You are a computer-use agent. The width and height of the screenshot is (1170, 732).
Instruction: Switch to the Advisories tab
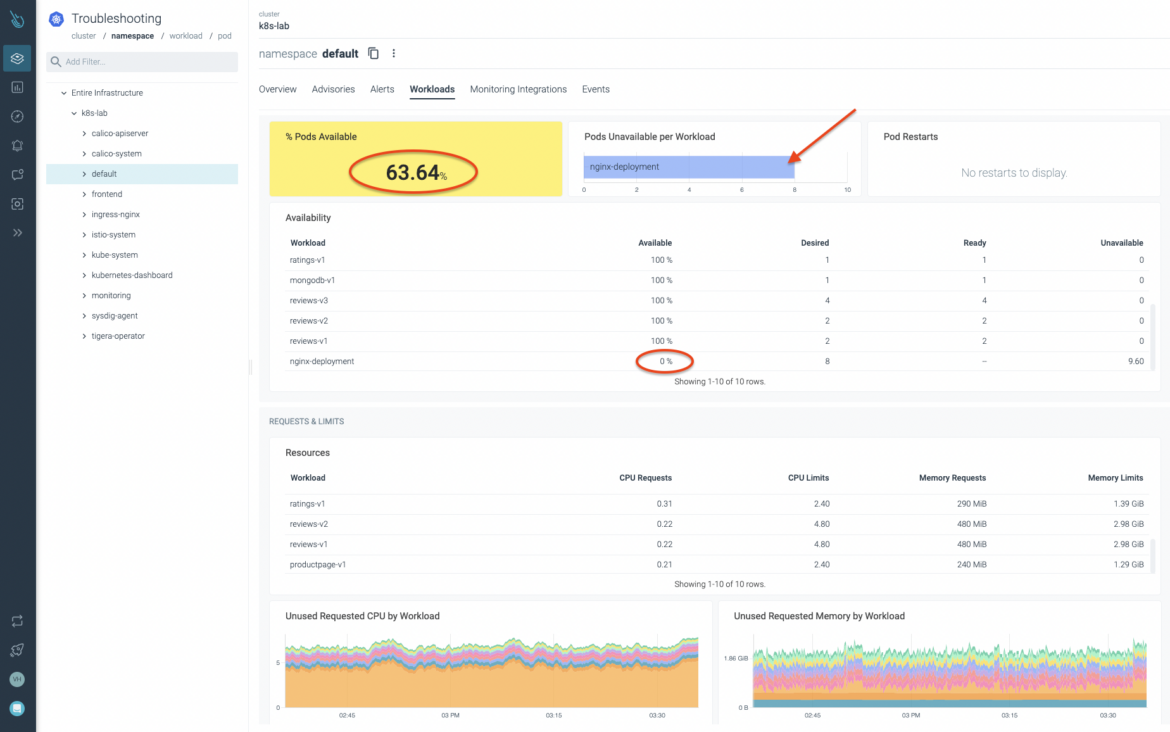pyautogui.click(x=333, y=90)
